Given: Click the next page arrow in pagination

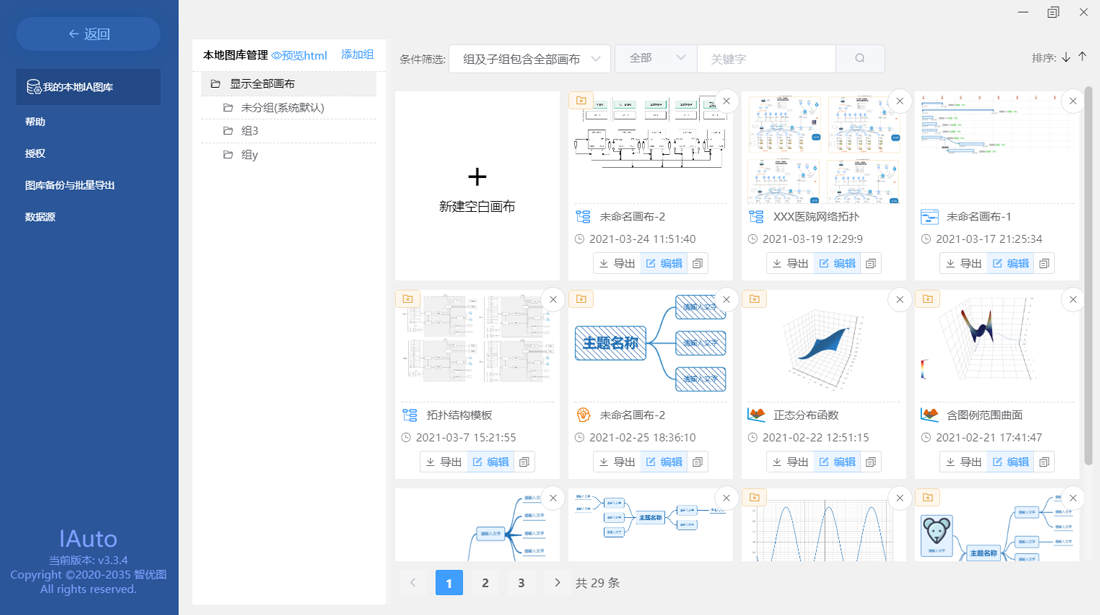Looking at the screenshot, I should pos(557,582).
